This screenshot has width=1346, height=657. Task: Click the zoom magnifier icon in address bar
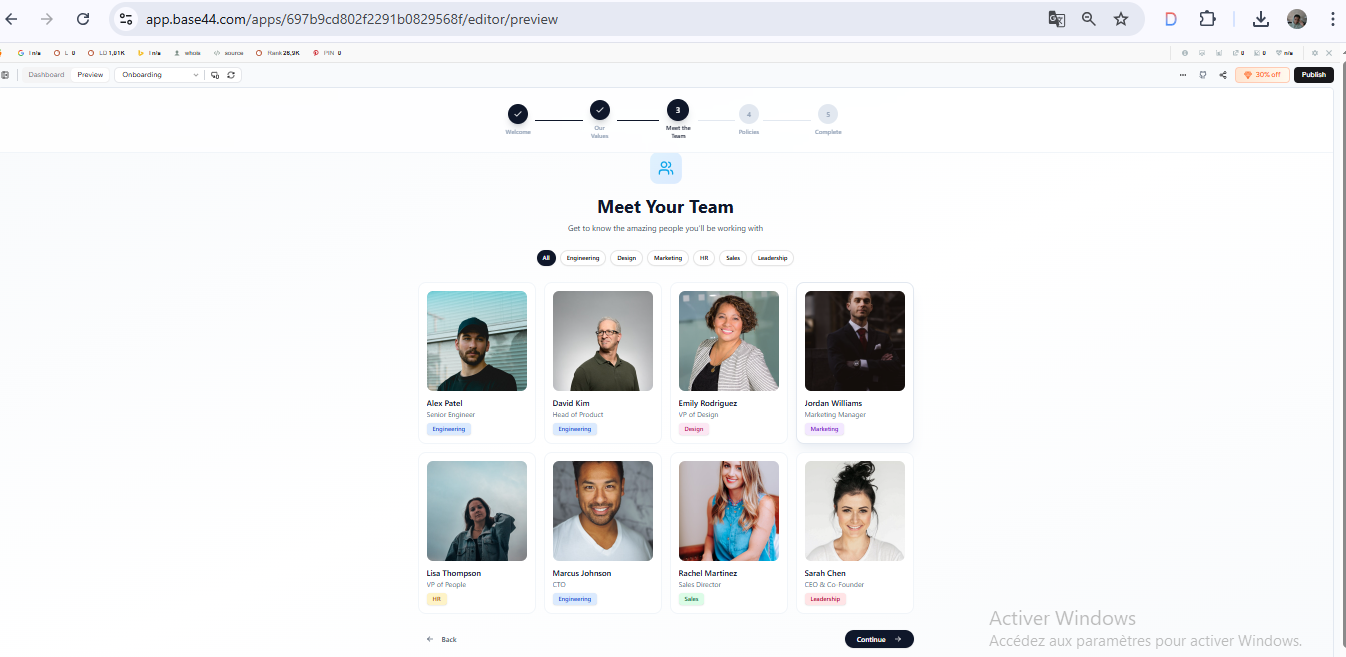coord(1089,19)
